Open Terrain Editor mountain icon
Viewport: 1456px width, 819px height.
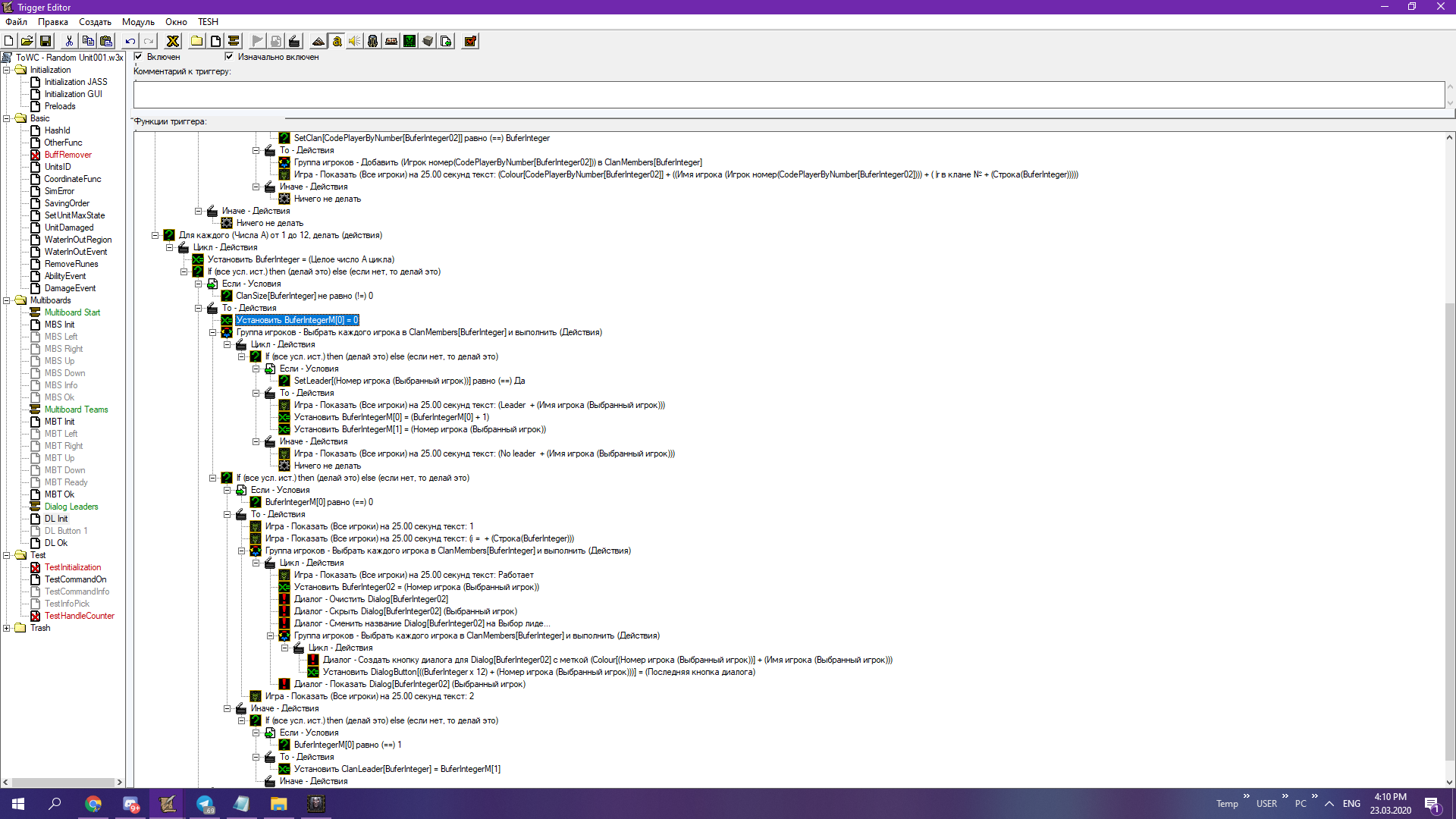(318, 41)
